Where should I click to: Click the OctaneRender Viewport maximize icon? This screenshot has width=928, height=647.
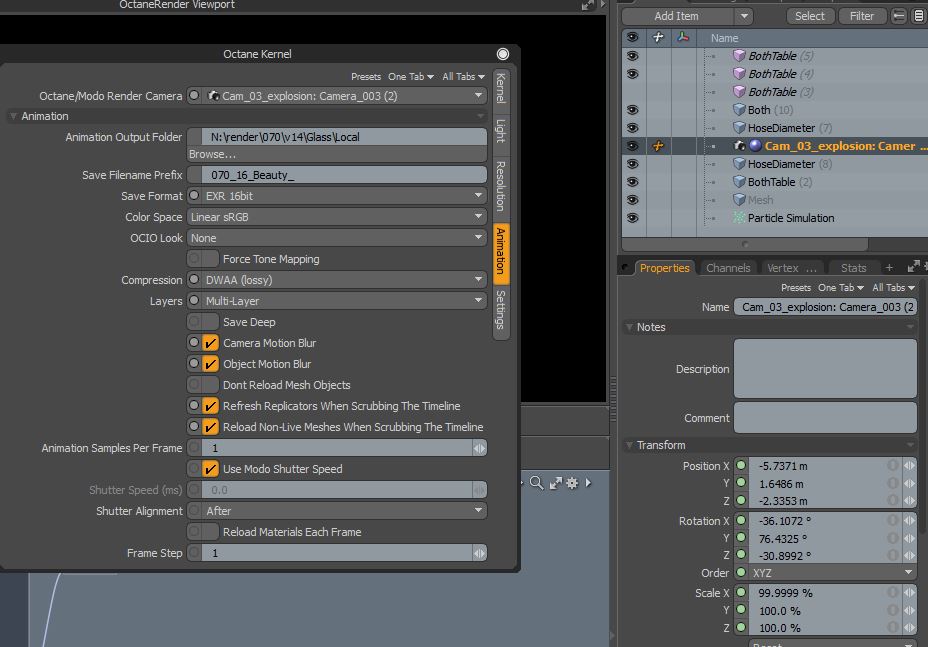pos(587,5)
